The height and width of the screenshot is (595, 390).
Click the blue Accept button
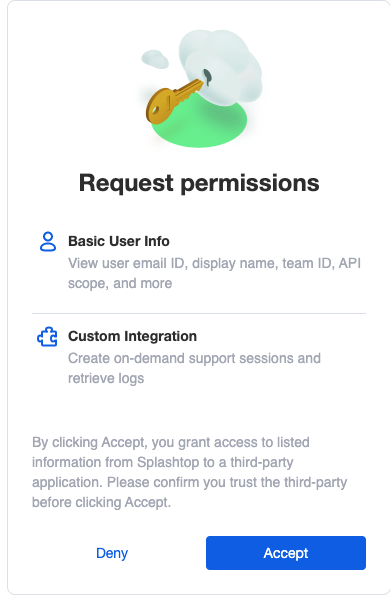tap(286, 553)
